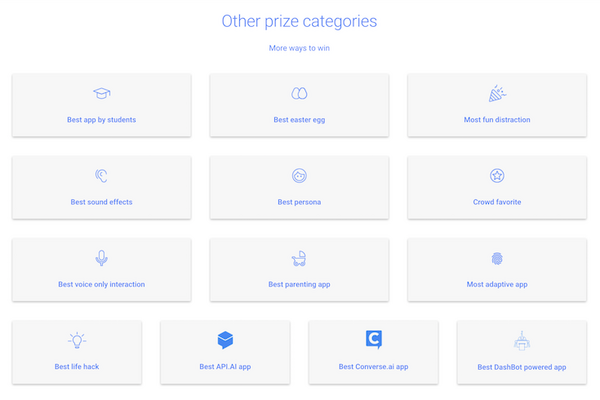
Task: Click the party popper icon
Action: 497,93
